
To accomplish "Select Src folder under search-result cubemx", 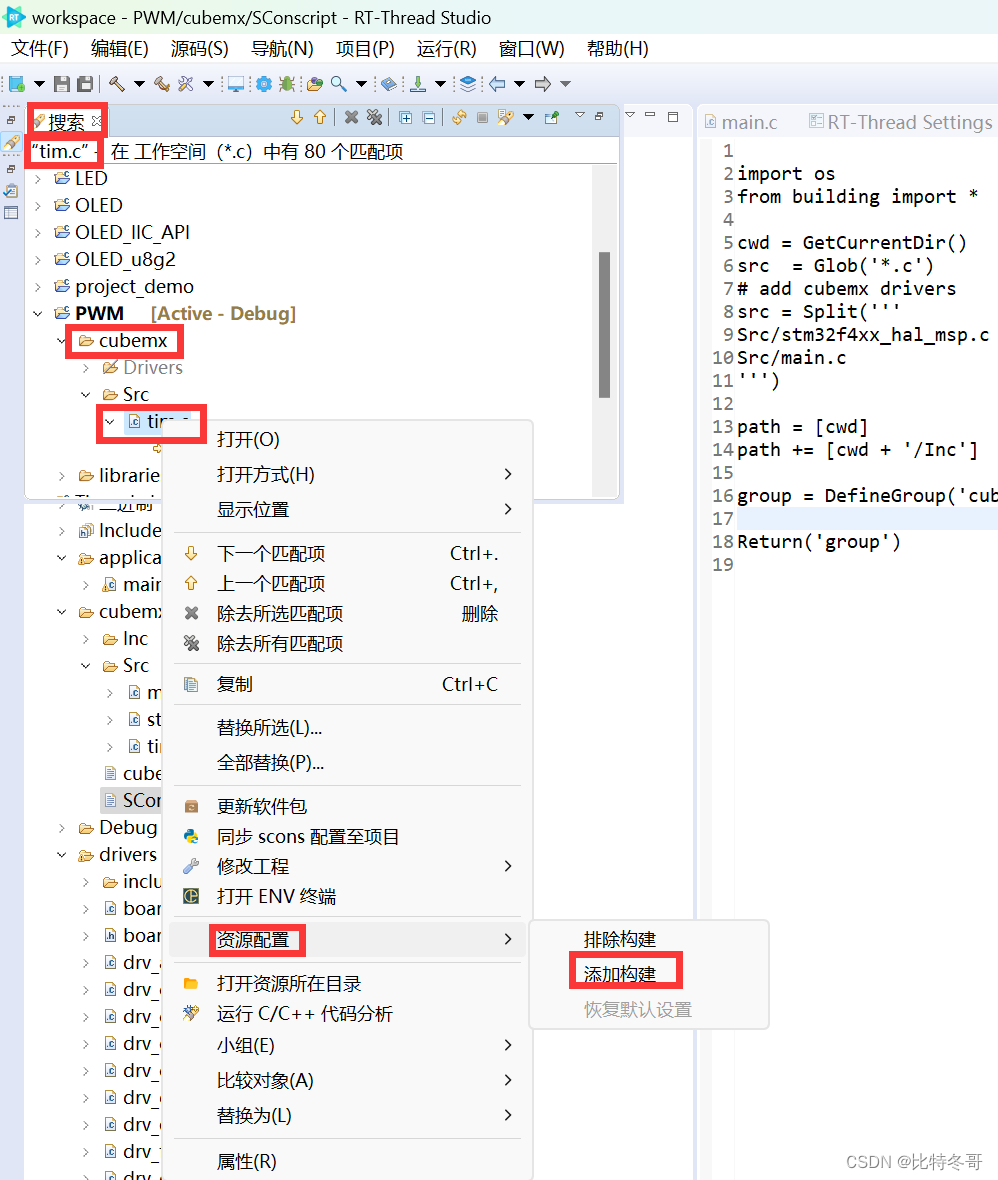I will point(135,394).
